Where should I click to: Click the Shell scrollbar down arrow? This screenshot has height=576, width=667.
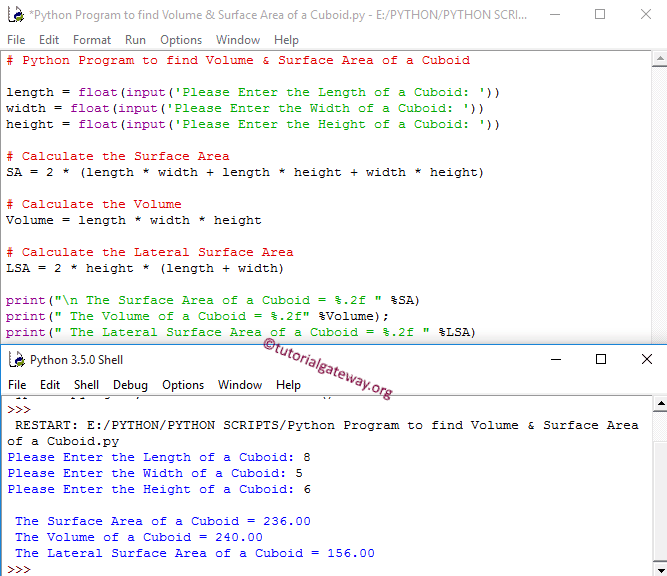pyautogui.click(x=660, y=570)
